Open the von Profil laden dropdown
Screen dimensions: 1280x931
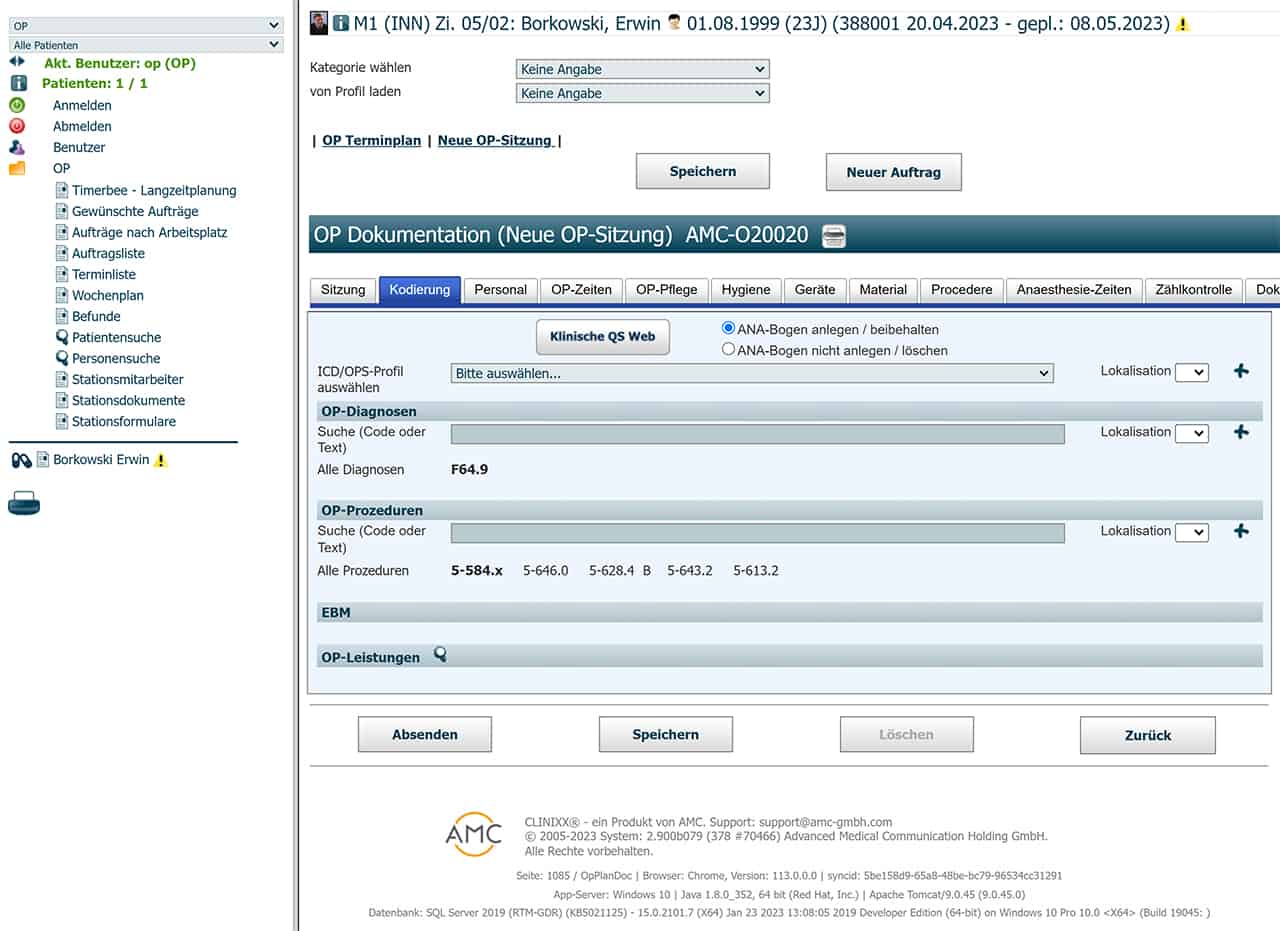(642, 93)
